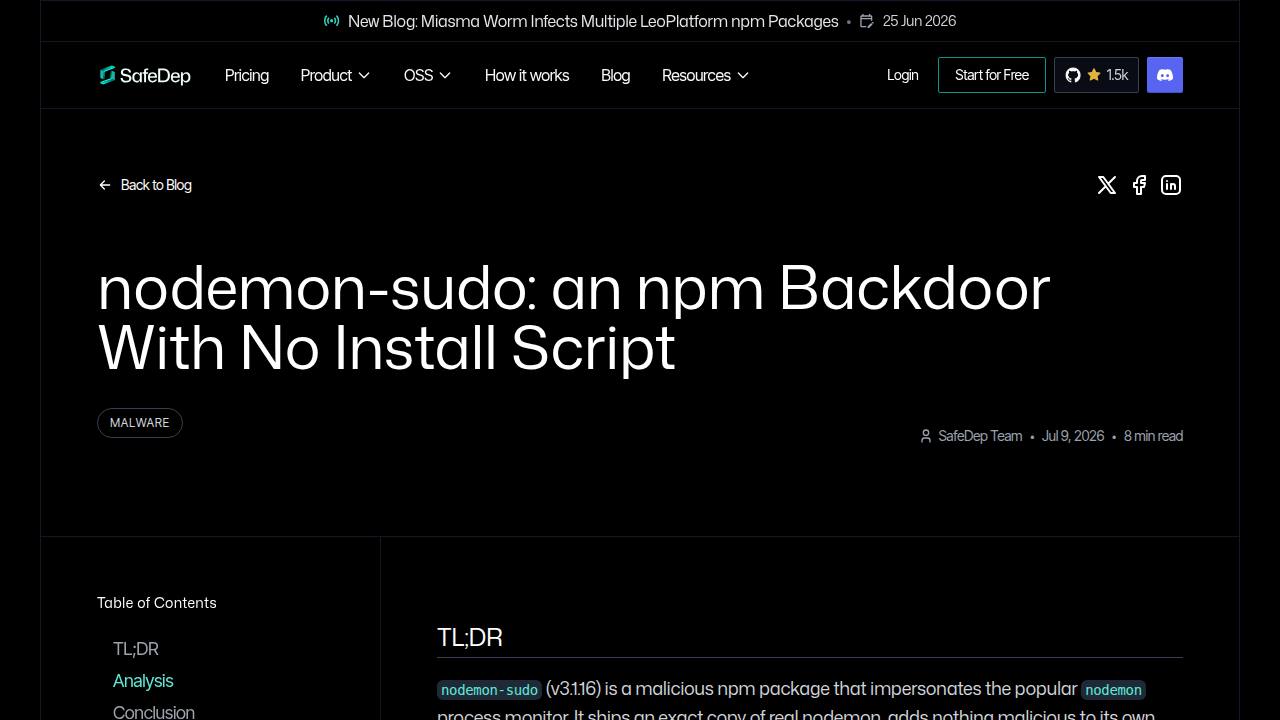Share article on X (Twitter)

[x=1106, y=185]
